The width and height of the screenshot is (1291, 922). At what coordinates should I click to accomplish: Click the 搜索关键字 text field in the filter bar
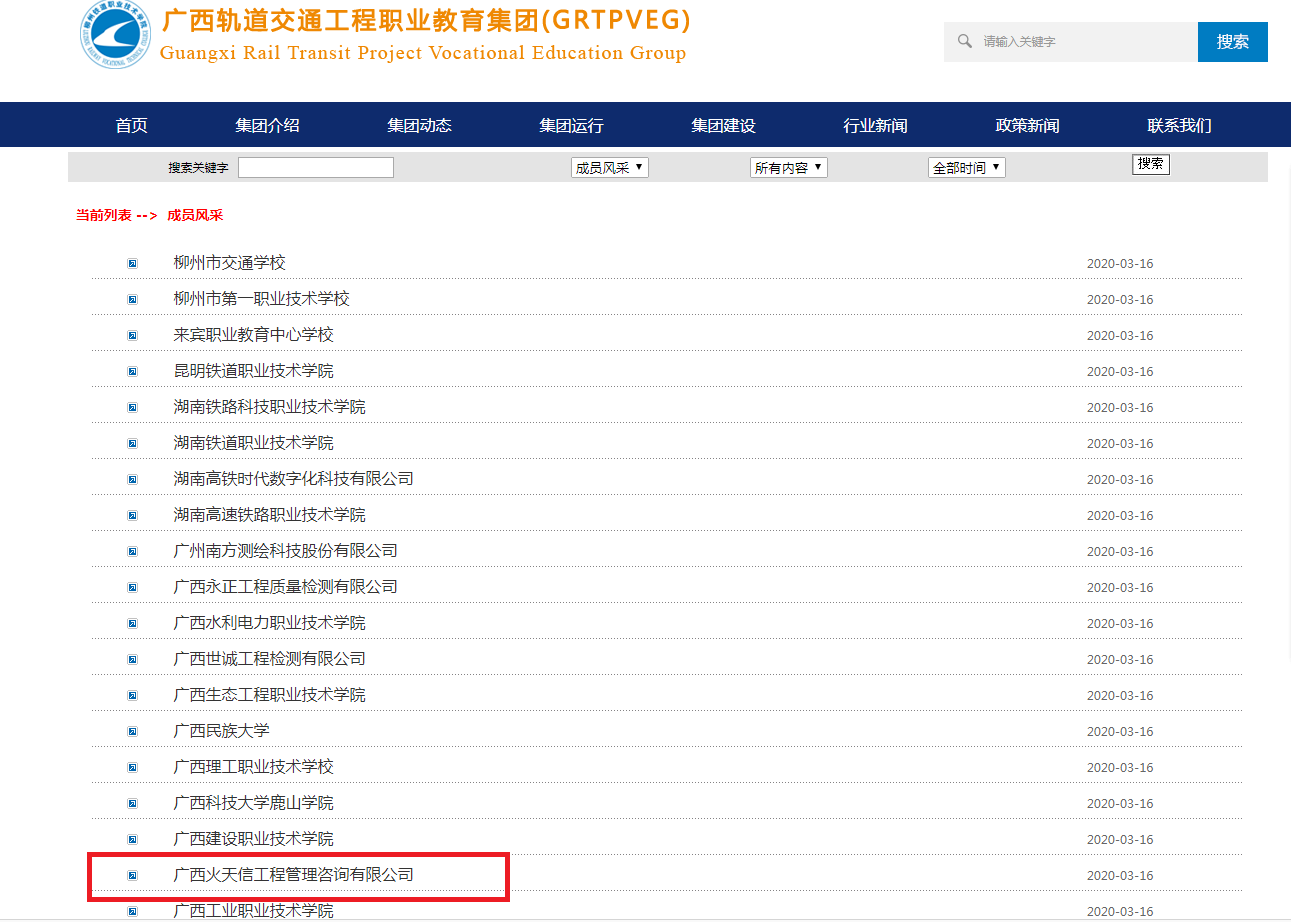coord(316,168)
